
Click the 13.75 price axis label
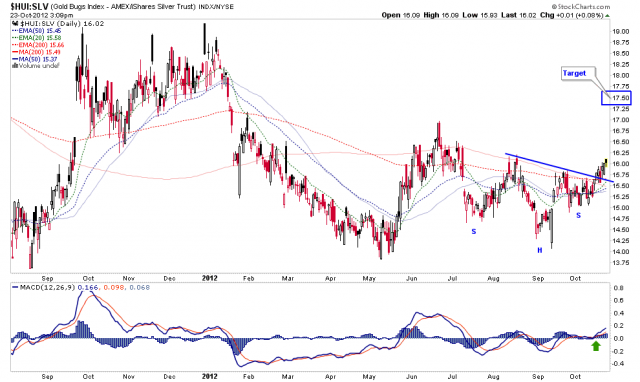(x=620, y=263)
